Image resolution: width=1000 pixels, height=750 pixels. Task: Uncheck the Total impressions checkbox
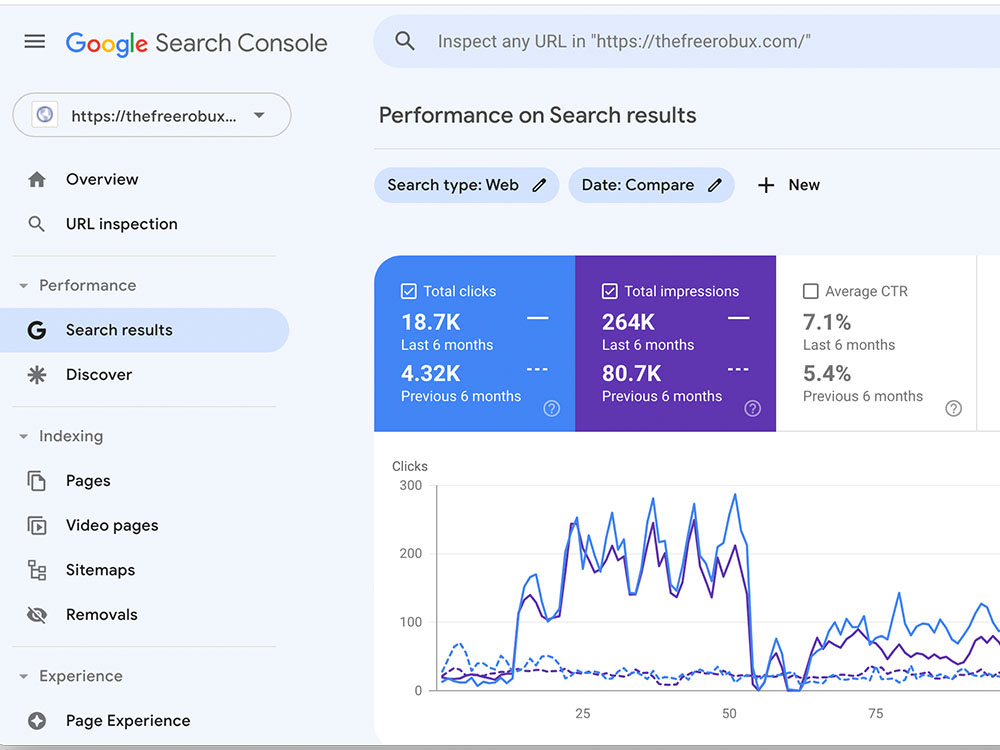(610, 291)
